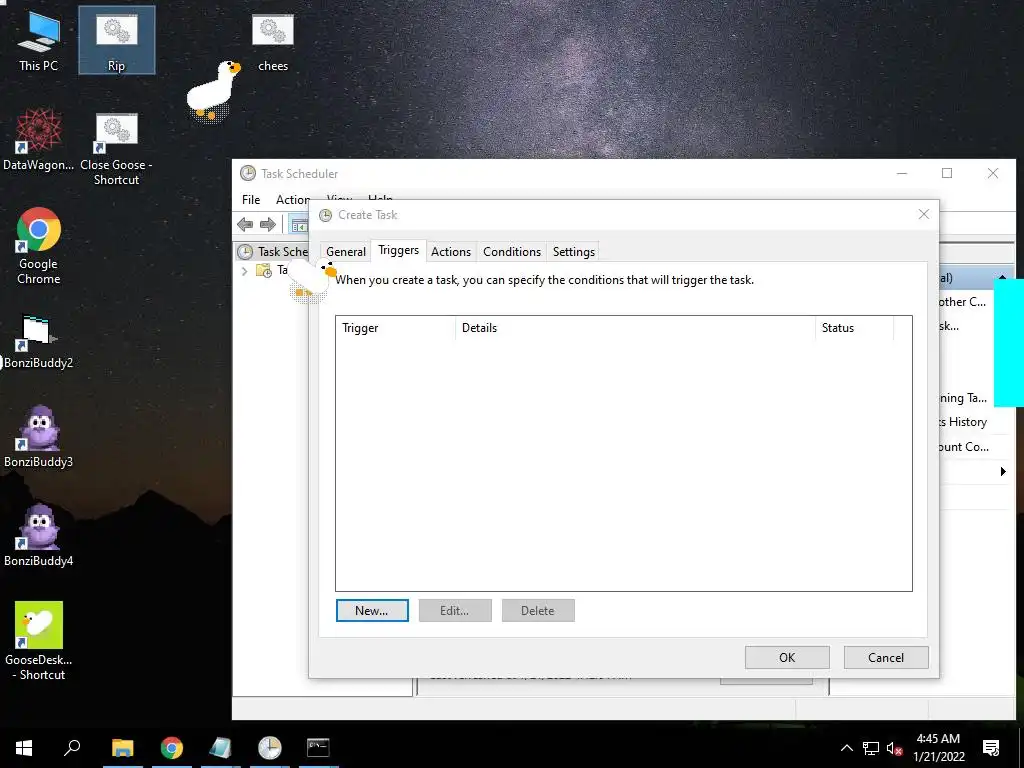Open the BonziBuddy2 desktop shortcut
Image resolution: width=1024 pixels, height=768 pixels.
pos(38,342)
